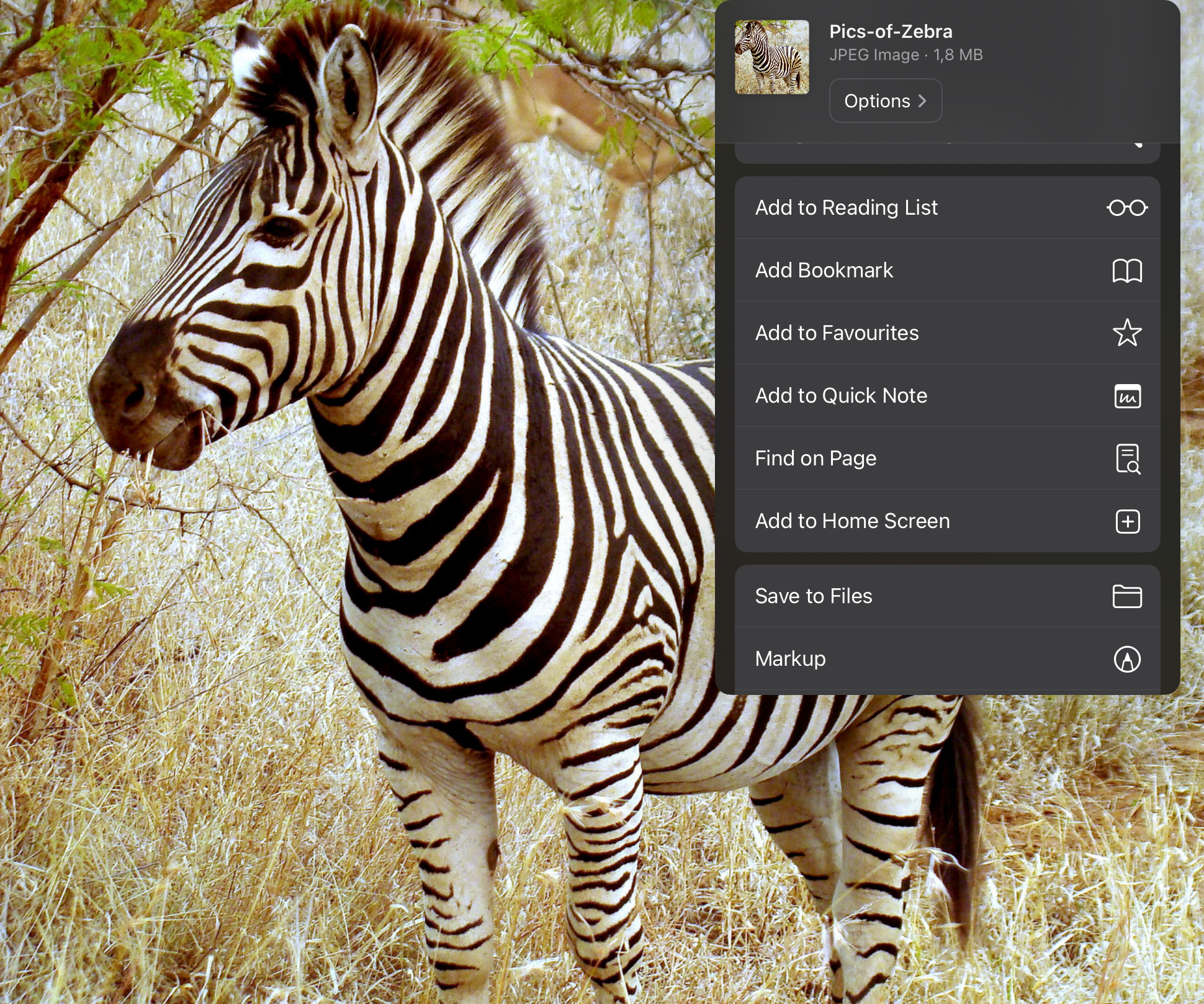1204x1004 pixels.
Task: Click the plus-square Home Screen icon
Action: tap(1127, 521)
